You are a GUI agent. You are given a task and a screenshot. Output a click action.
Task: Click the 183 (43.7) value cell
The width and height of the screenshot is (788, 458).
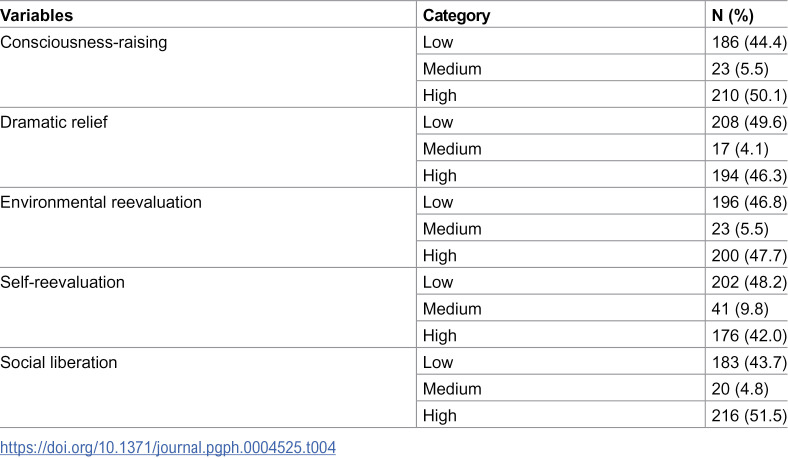[749, 362]
